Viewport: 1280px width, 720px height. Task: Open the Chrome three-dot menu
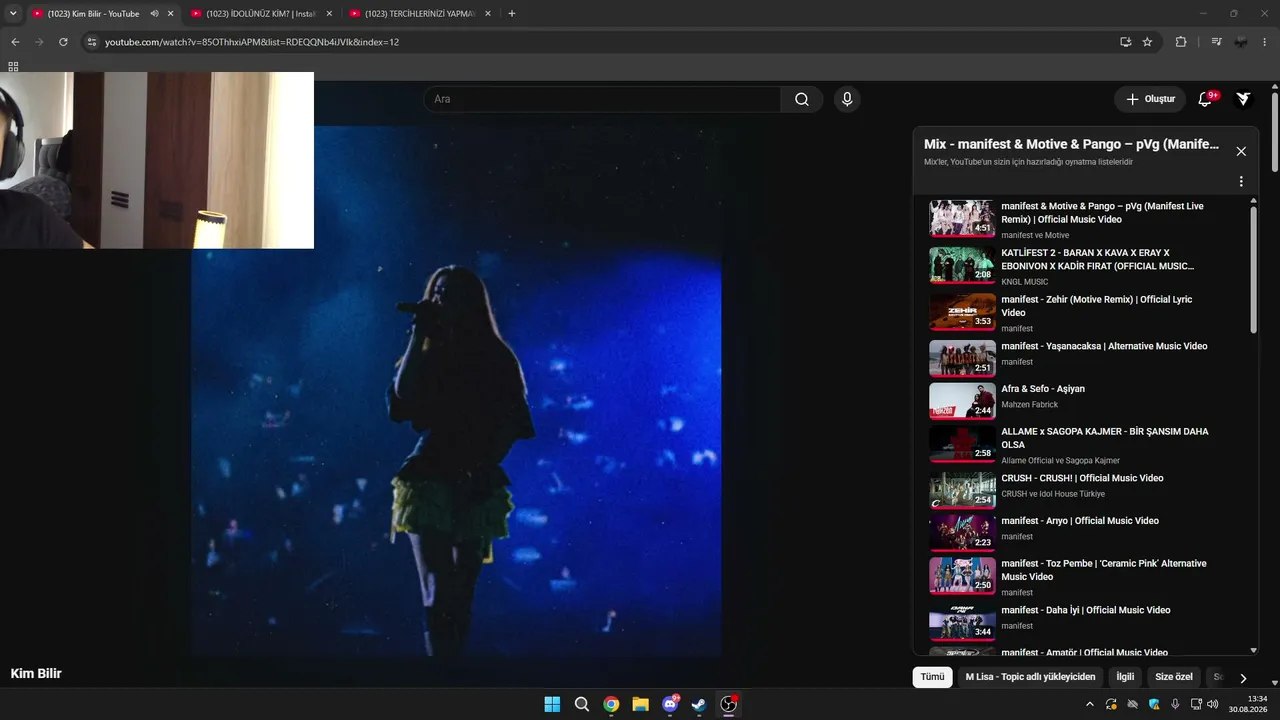coord(1266,42)
